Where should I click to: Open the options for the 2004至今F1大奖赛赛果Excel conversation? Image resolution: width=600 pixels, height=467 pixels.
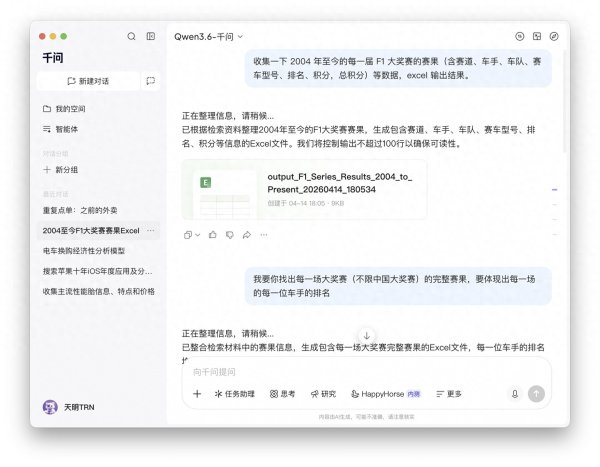click(x=151, y=230)
